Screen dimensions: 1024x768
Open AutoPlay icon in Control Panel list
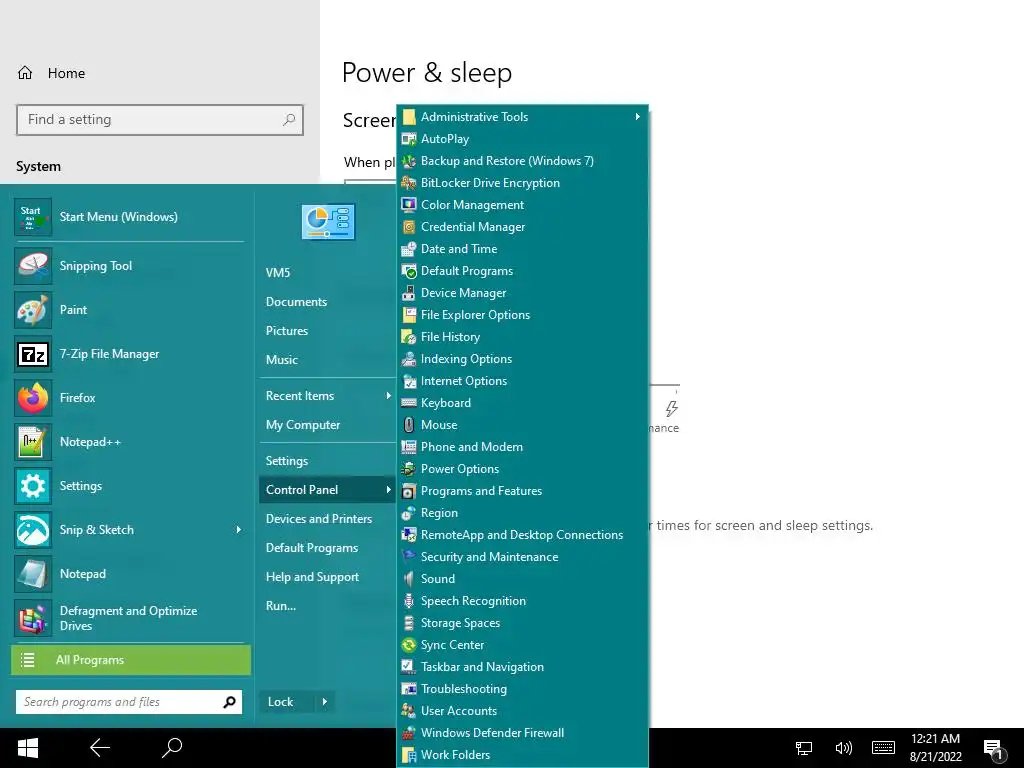point(409,138)
